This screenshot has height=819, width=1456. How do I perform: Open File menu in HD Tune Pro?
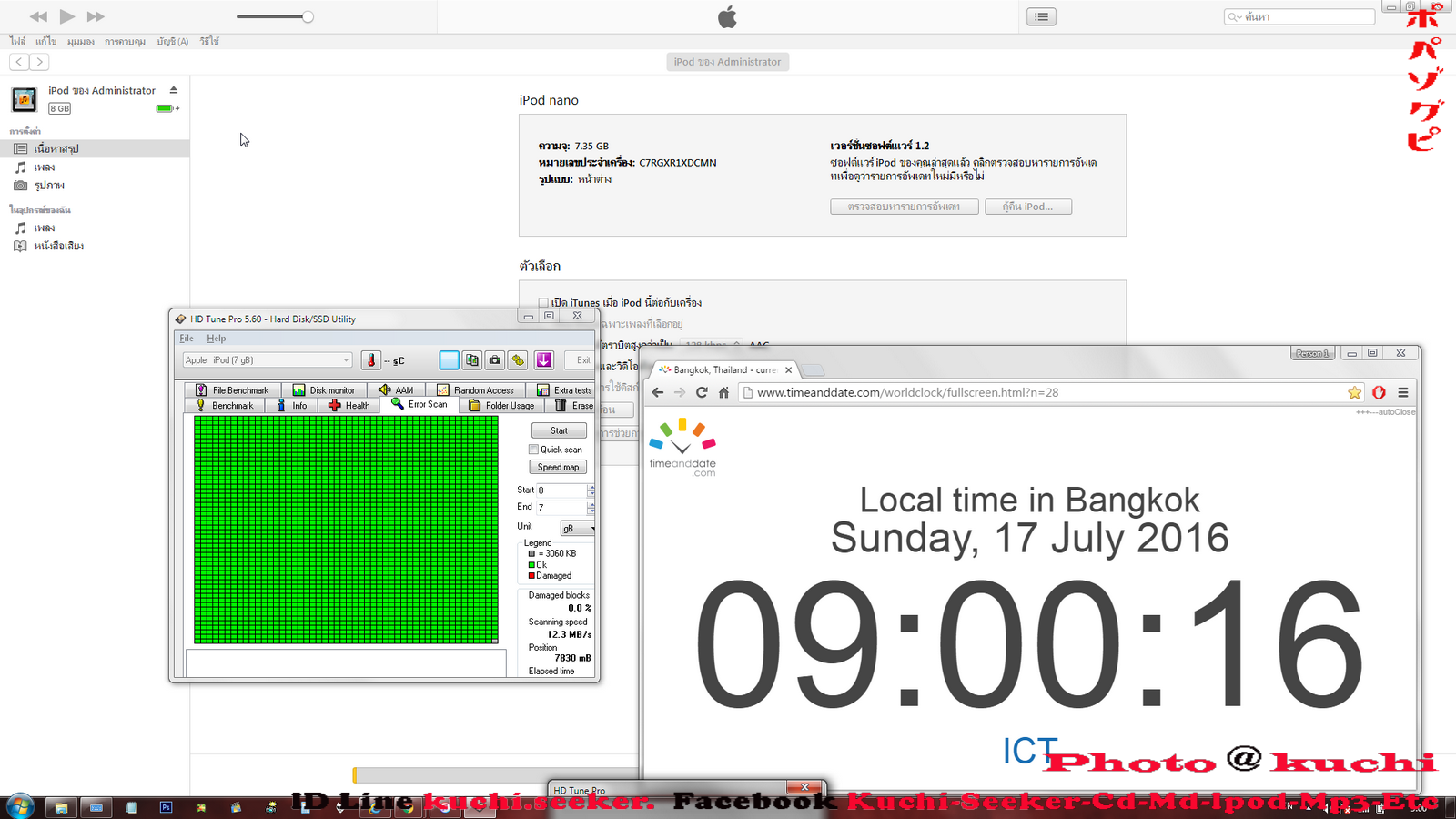point(187,339)
